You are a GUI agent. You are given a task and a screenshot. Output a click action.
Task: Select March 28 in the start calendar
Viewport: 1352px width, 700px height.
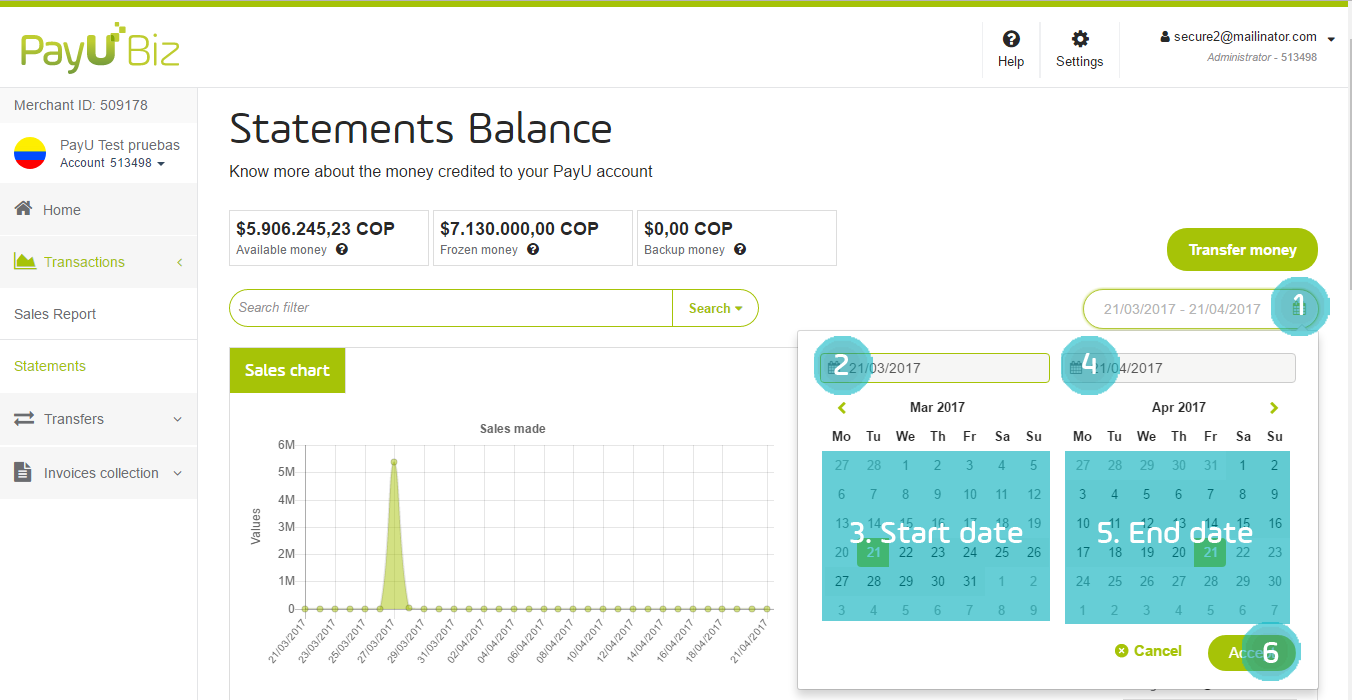coord(874,581)
